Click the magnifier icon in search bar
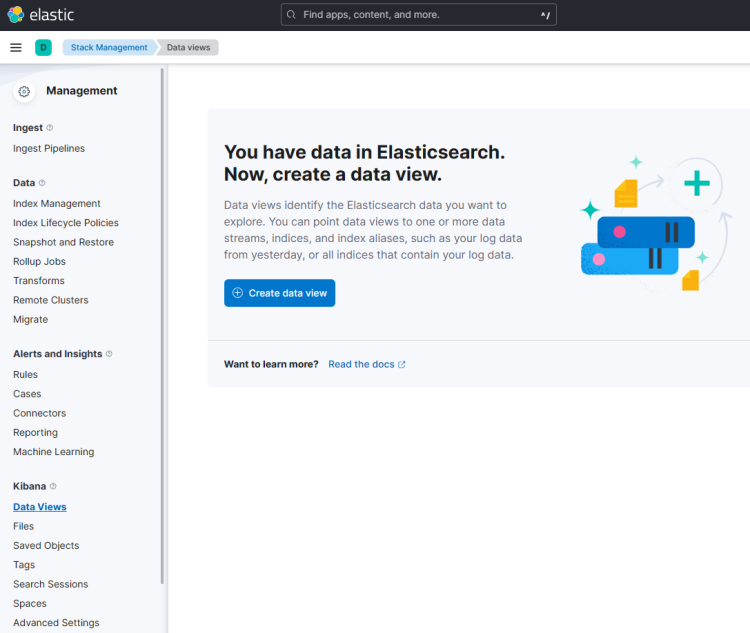 [x=291, y=15]
